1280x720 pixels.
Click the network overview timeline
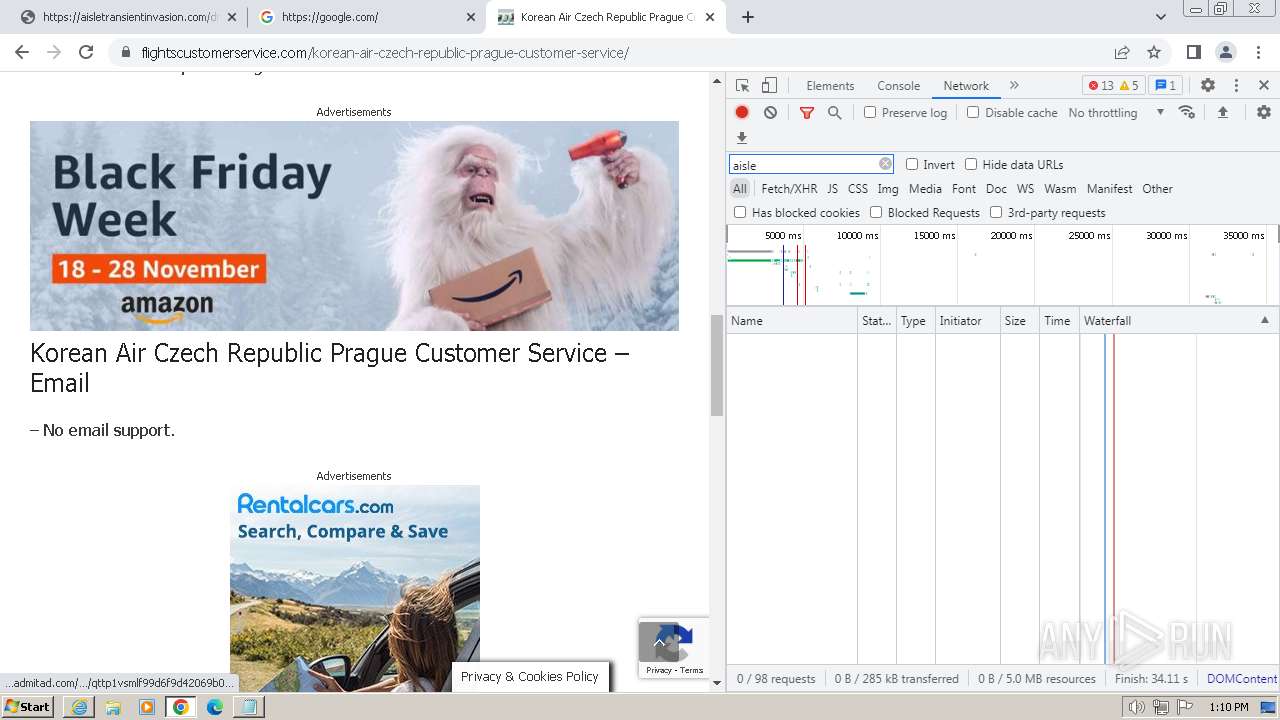click(x=1002, y=265)
